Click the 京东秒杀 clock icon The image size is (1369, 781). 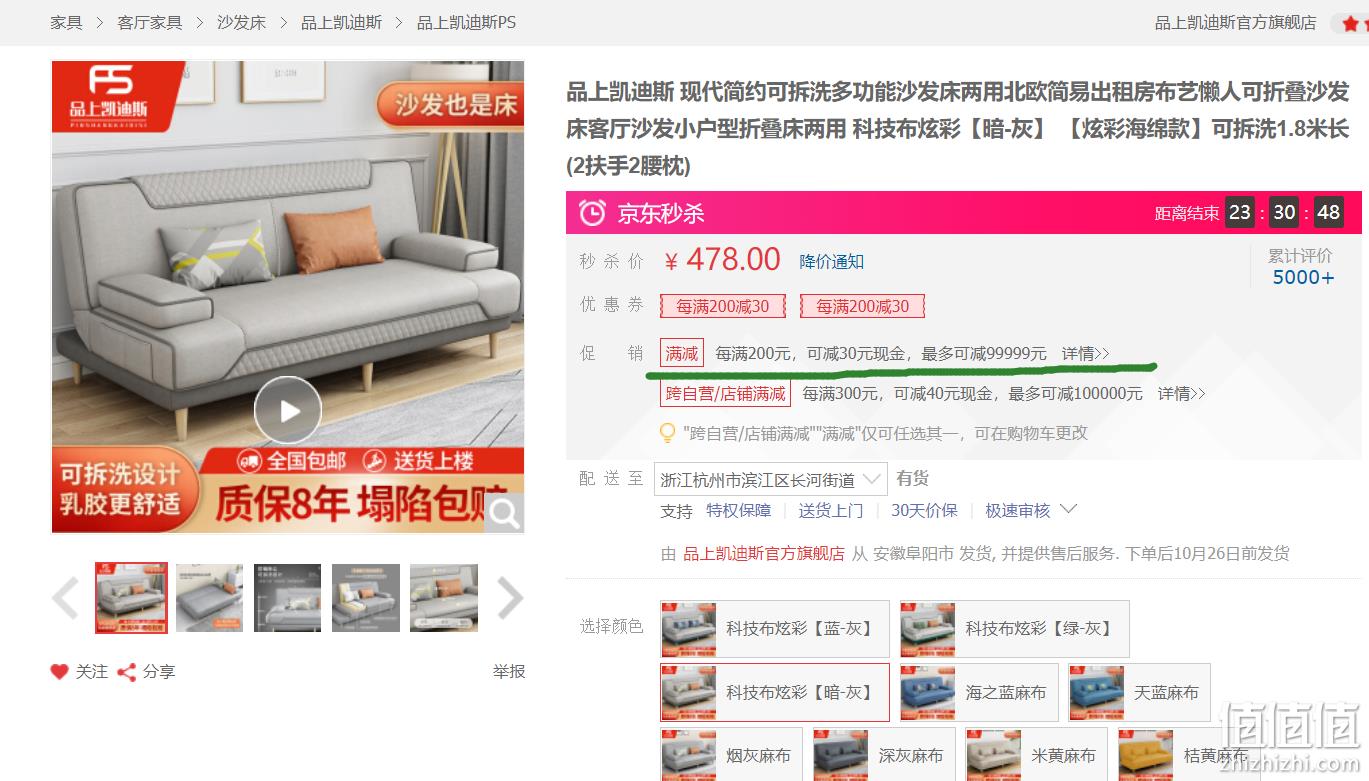click(x=592, y=212)
